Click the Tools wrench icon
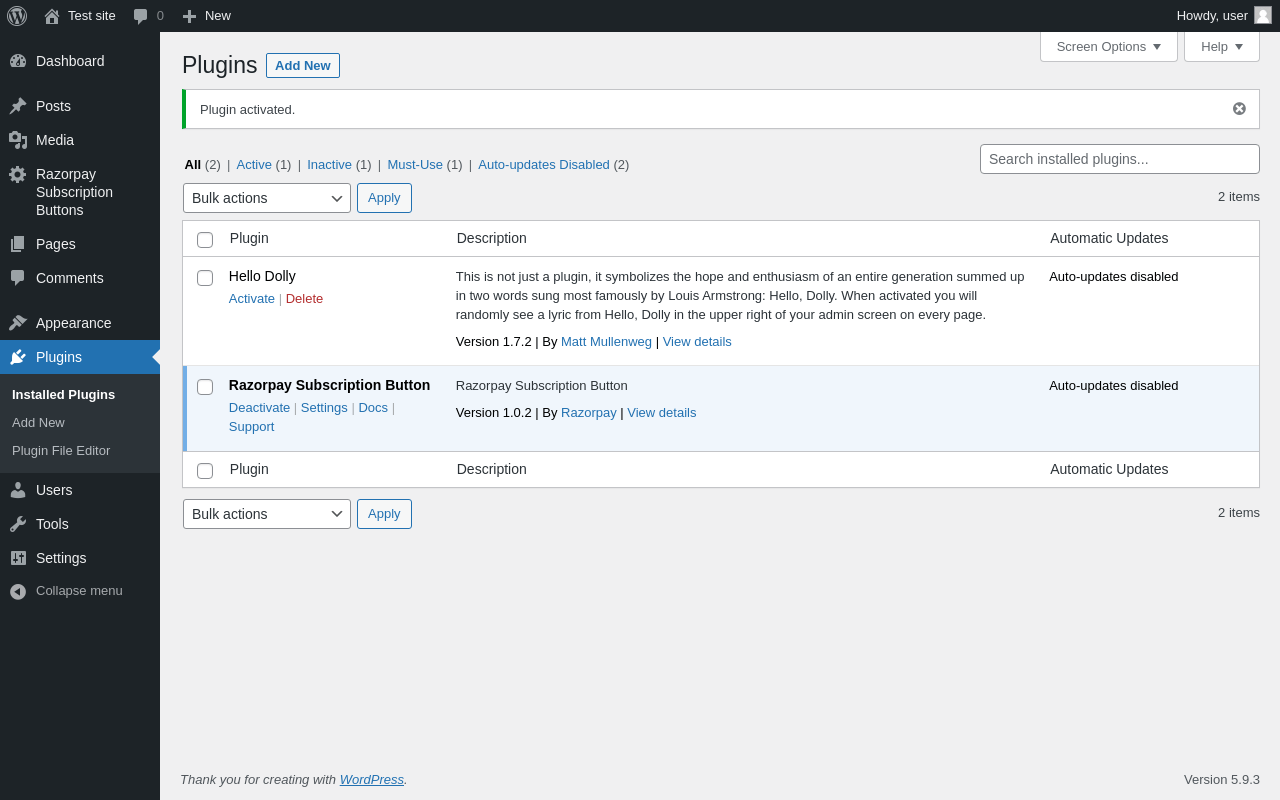This screenshot has width=1280, height=800. (18, 524)
